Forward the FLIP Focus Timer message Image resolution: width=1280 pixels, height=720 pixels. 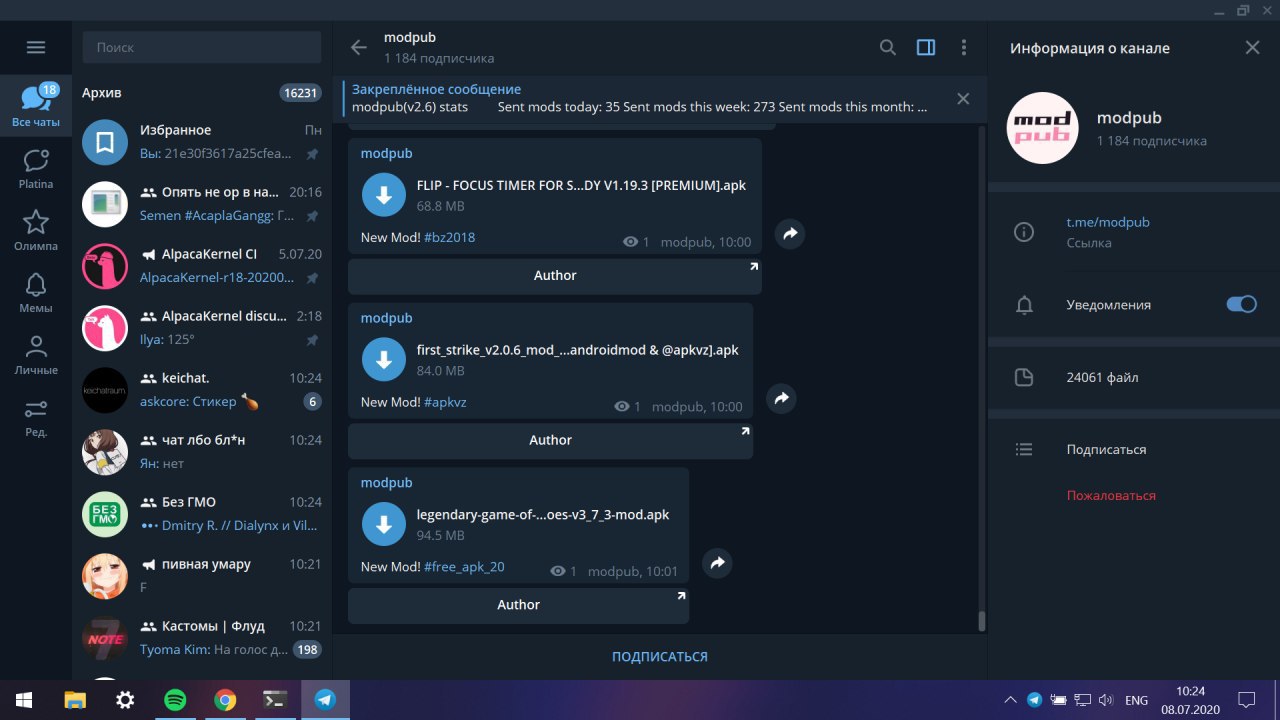pyautogui.click(x=789, y=234)
